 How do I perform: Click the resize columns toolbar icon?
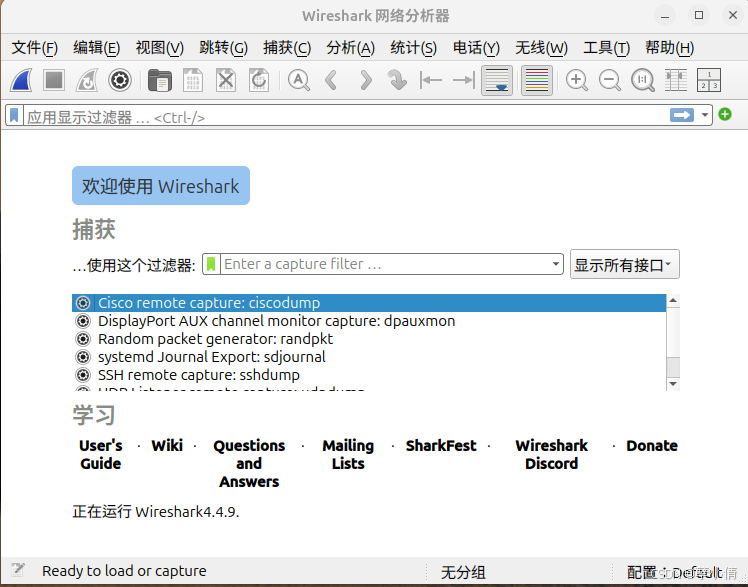pyautogui.click(x=675, y=80)
